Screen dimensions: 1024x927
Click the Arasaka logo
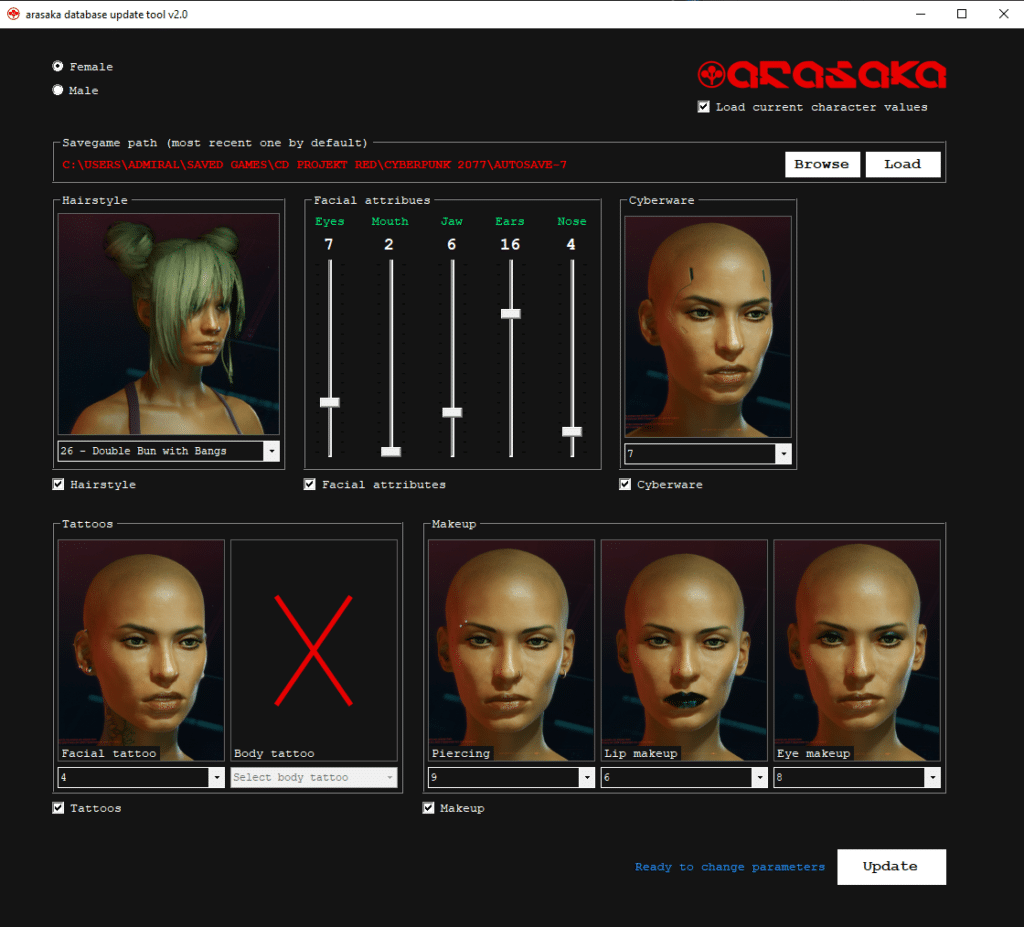click(x=822, y=72)
